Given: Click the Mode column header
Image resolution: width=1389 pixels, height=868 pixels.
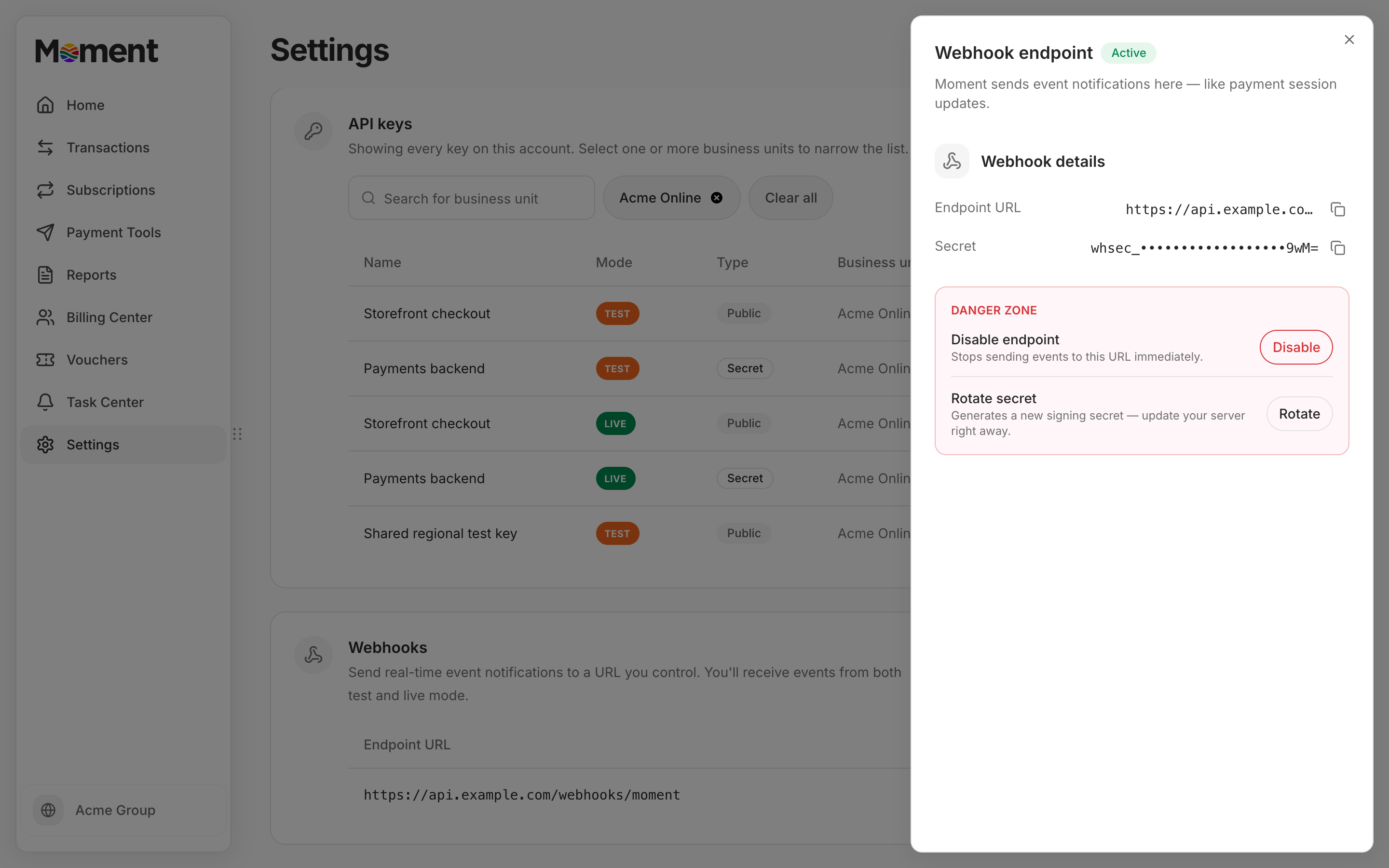Looking at the screenshot, I should tap(613, 262).
